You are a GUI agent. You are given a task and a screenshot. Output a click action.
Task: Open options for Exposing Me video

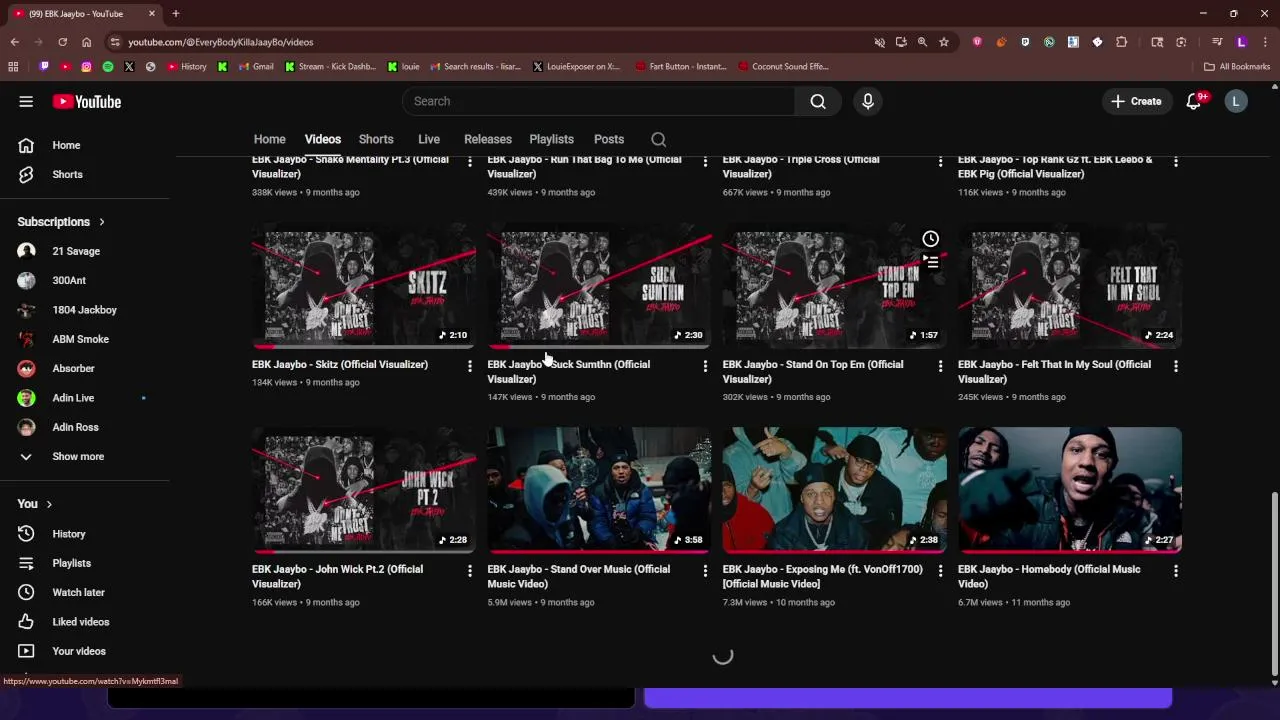tap(940, 571)
